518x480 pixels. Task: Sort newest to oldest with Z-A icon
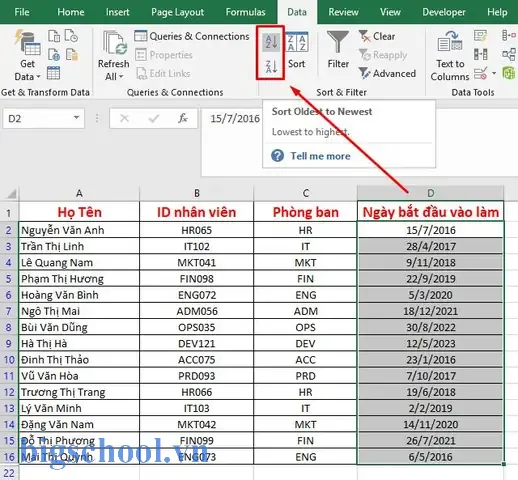pyautogui.click(x=271, y=67)
